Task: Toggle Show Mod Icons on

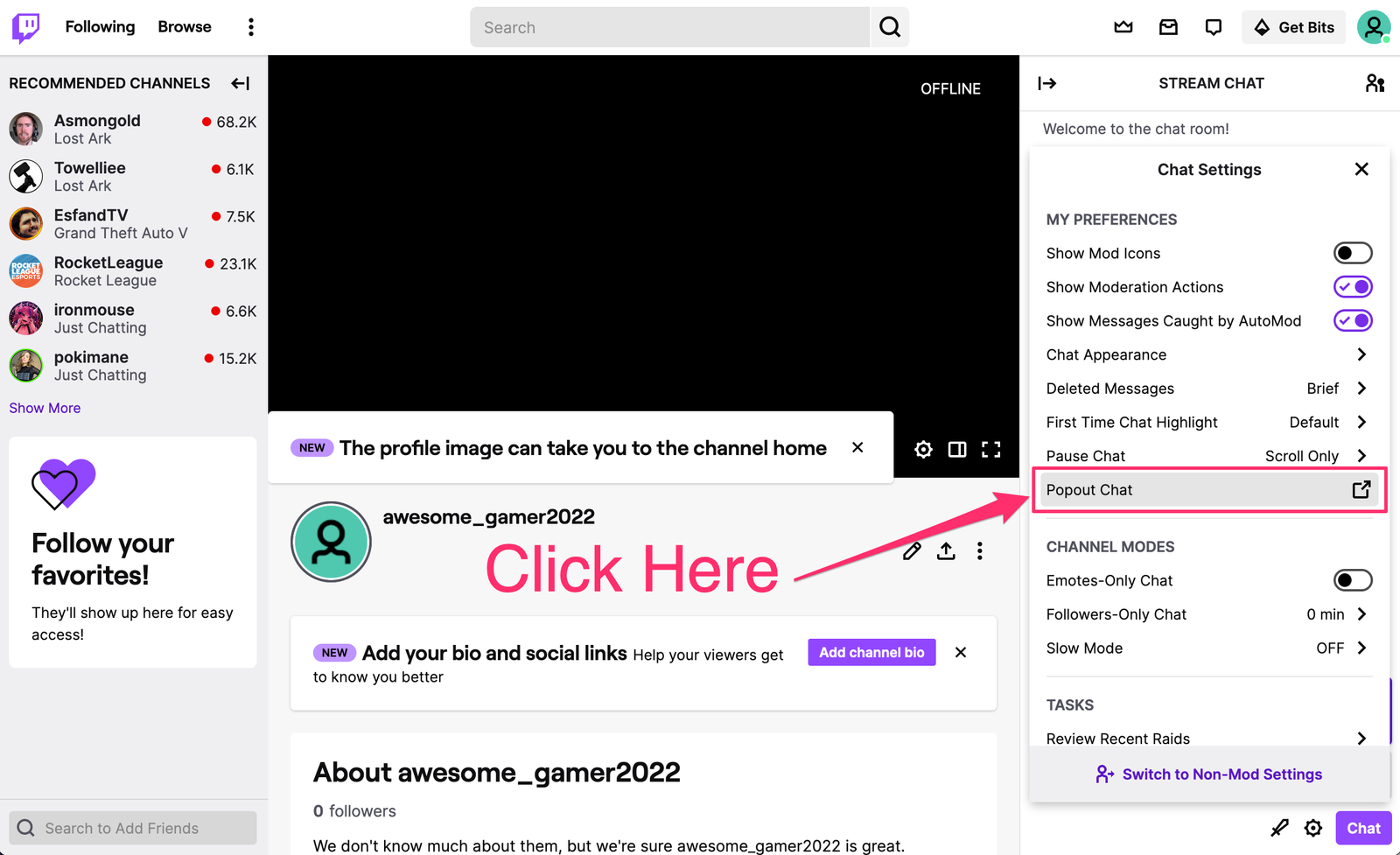Action: (x=1352, y=253)
